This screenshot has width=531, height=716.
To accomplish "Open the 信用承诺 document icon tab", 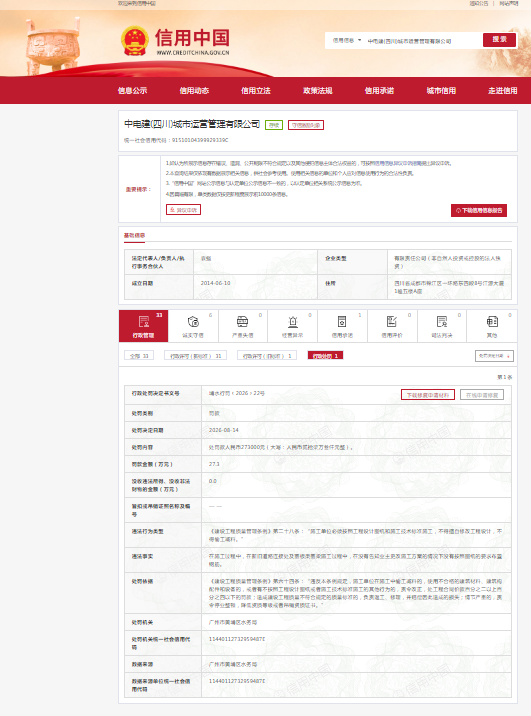I will (342, 326).
